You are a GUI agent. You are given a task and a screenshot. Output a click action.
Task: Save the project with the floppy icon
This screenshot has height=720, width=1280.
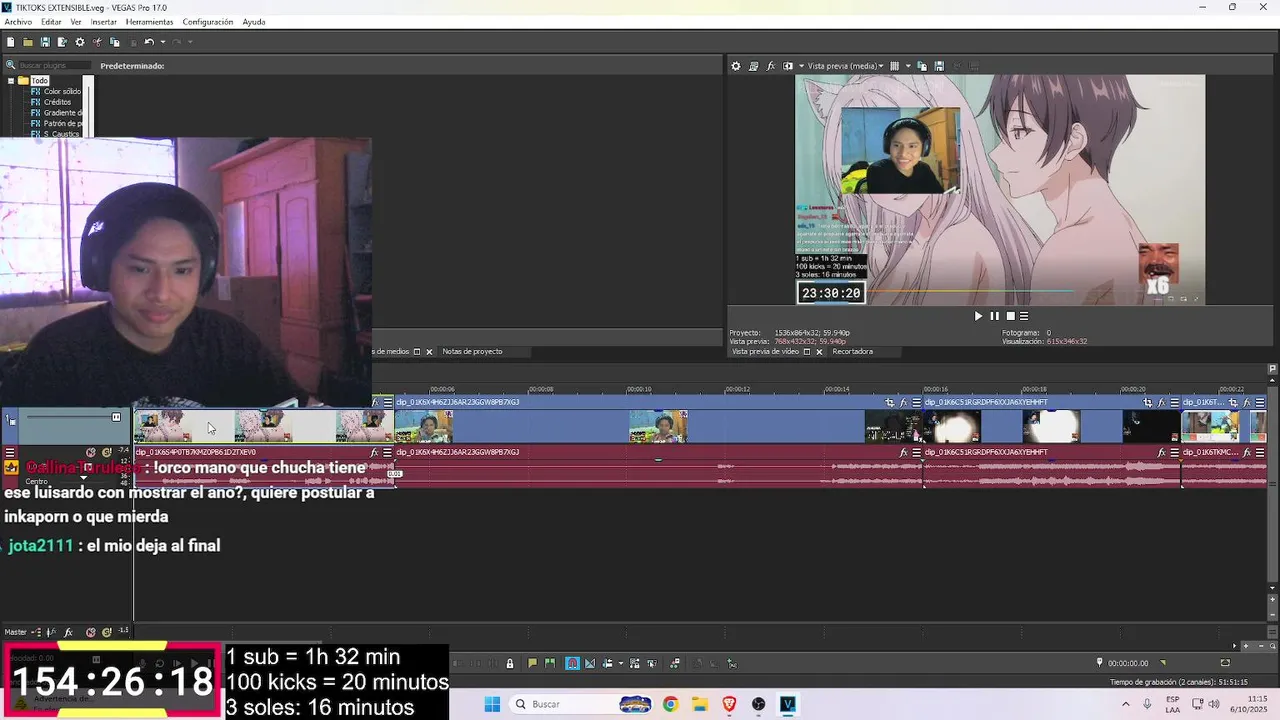(45, 42)
